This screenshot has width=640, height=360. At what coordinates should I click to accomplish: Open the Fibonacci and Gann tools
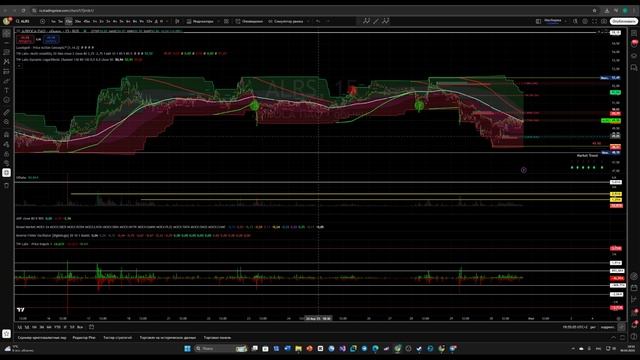pyautogui.click(x=7, y=52)
